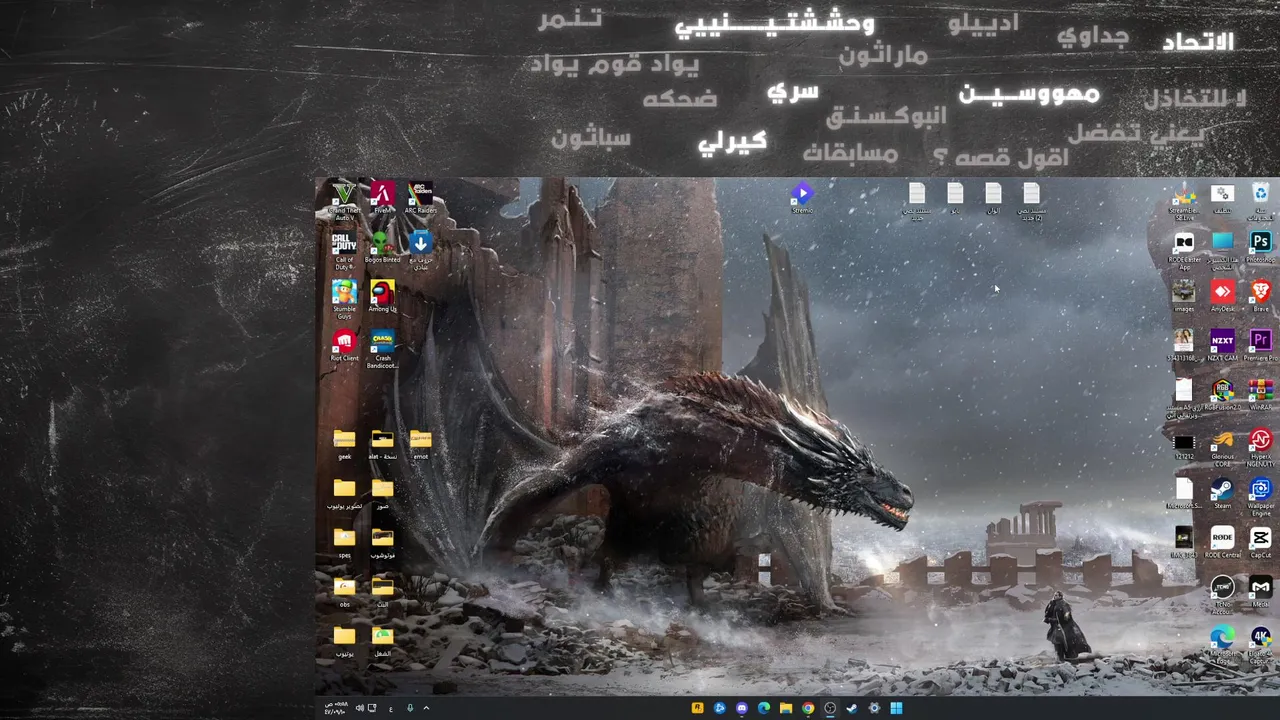
Task: Open the StreamElements SE.Live shortcut
Action: [1184, 200]
